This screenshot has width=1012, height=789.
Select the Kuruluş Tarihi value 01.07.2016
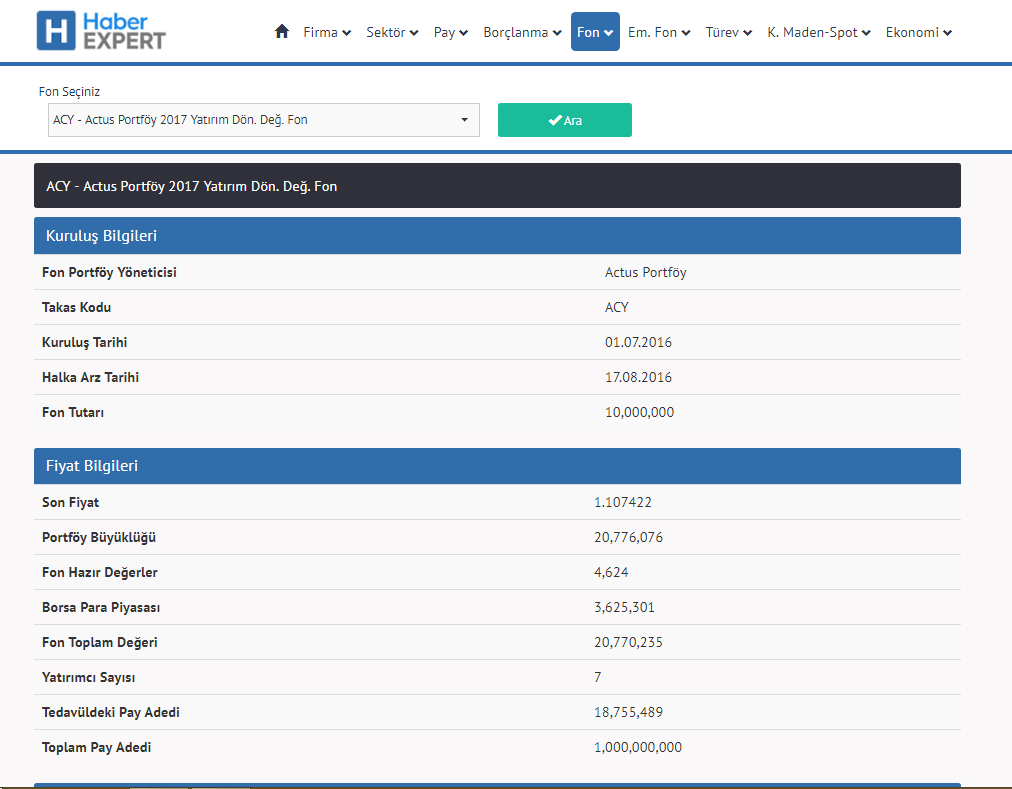(638, 342)
